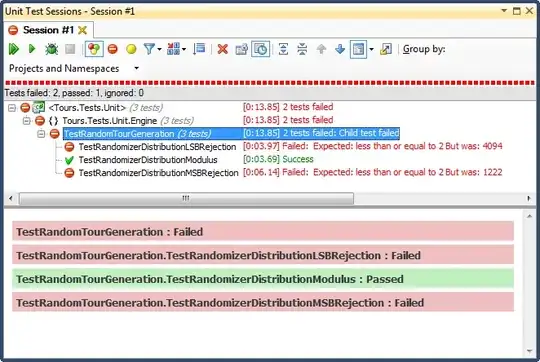540x362 pixels.
Task: Click failed status icon of MSBRejection test
Action: (x=69, y=173)
